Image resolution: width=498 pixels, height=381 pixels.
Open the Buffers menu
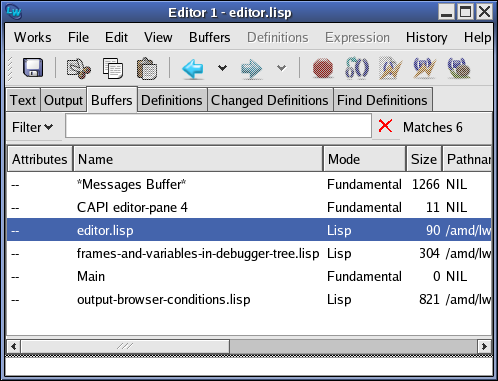pyautogui.click(x=210, y=37)
